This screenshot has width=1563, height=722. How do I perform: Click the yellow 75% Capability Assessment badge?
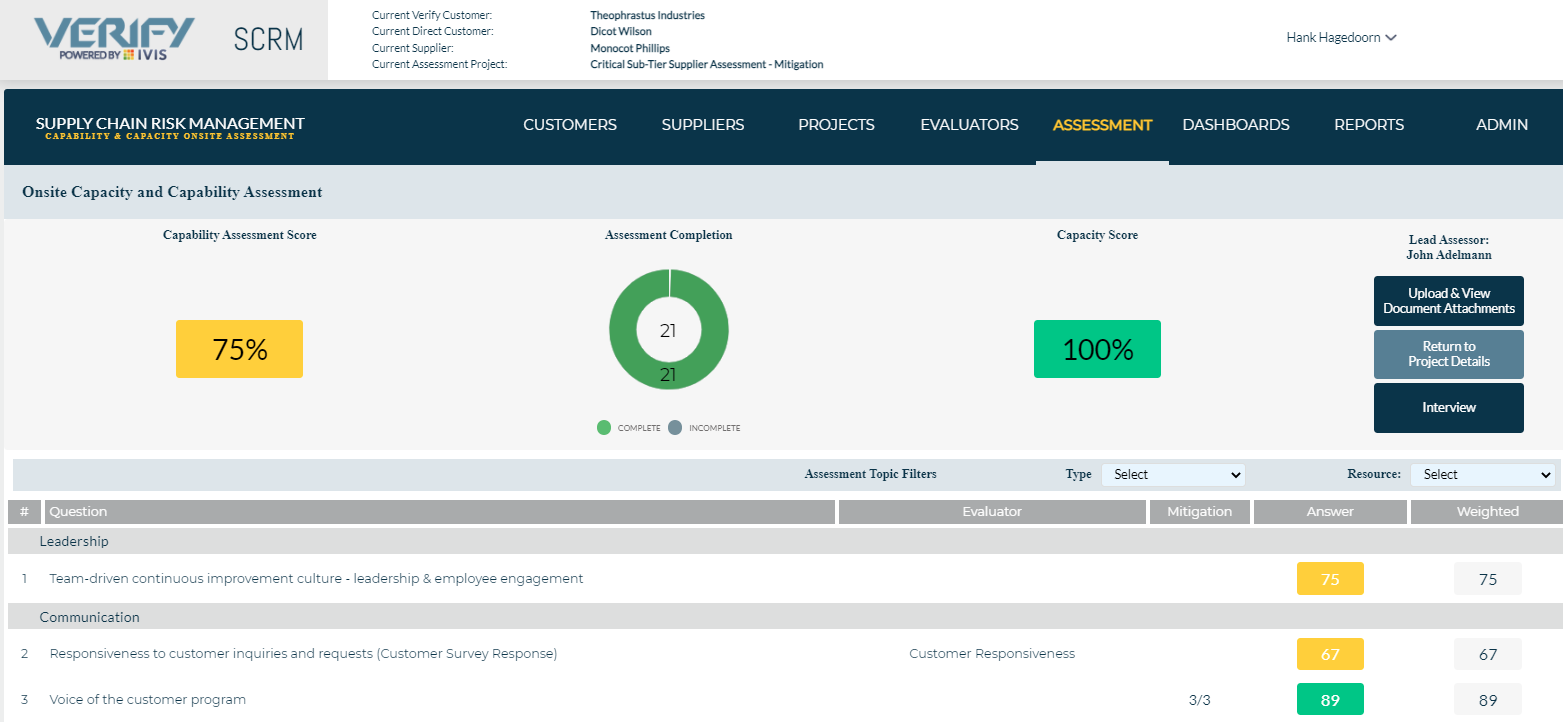click(x=239, y=349)
